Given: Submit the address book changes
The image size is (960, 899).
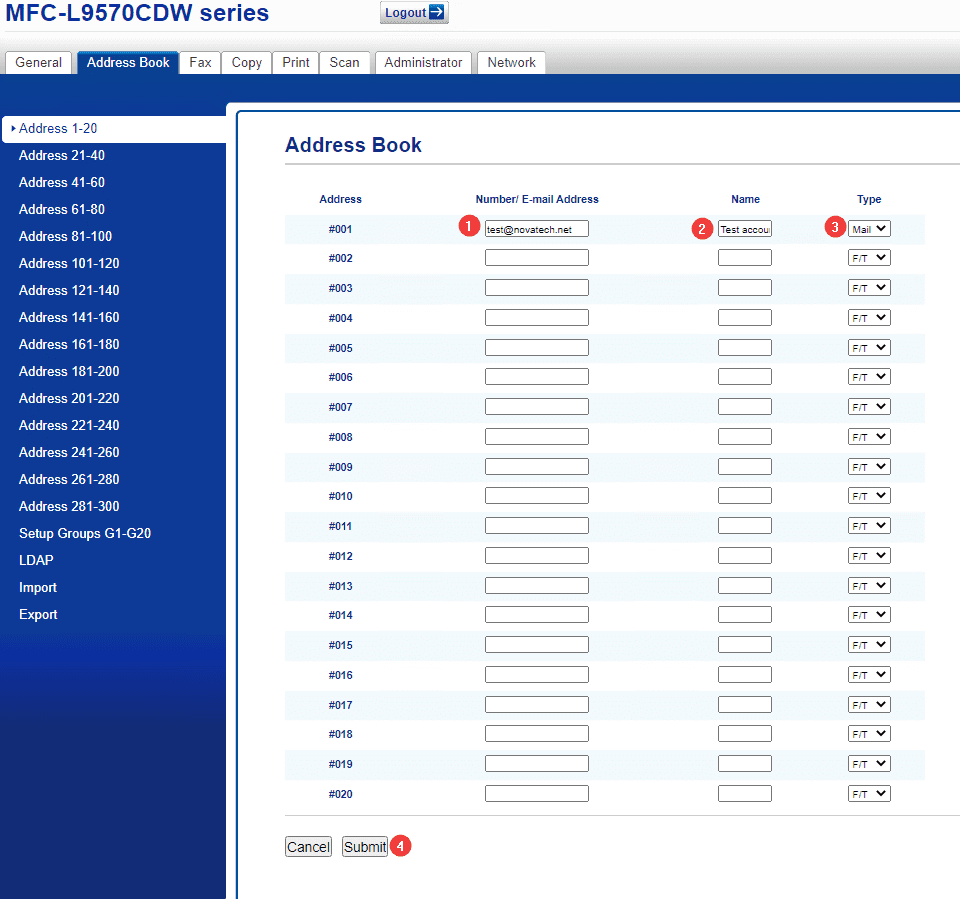Looking at the screenshot, I should [x=365, y=847].
